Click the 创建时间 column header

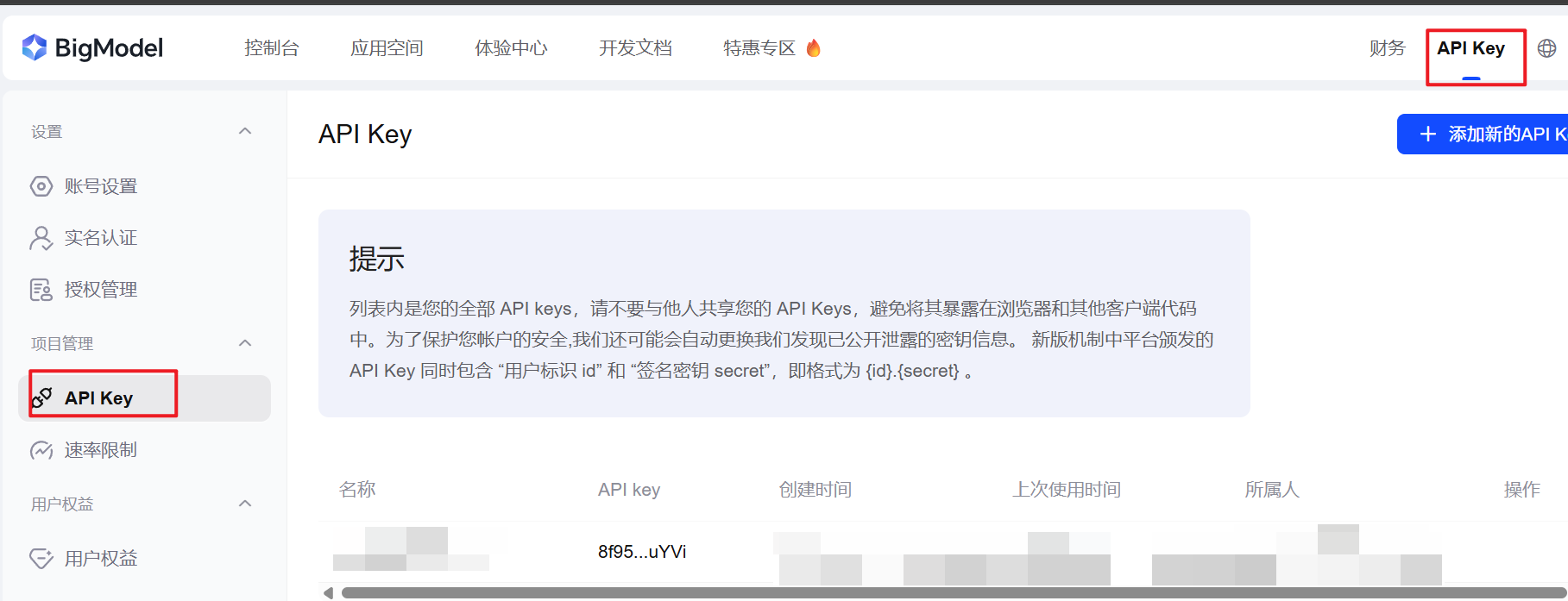coord(815,490)
